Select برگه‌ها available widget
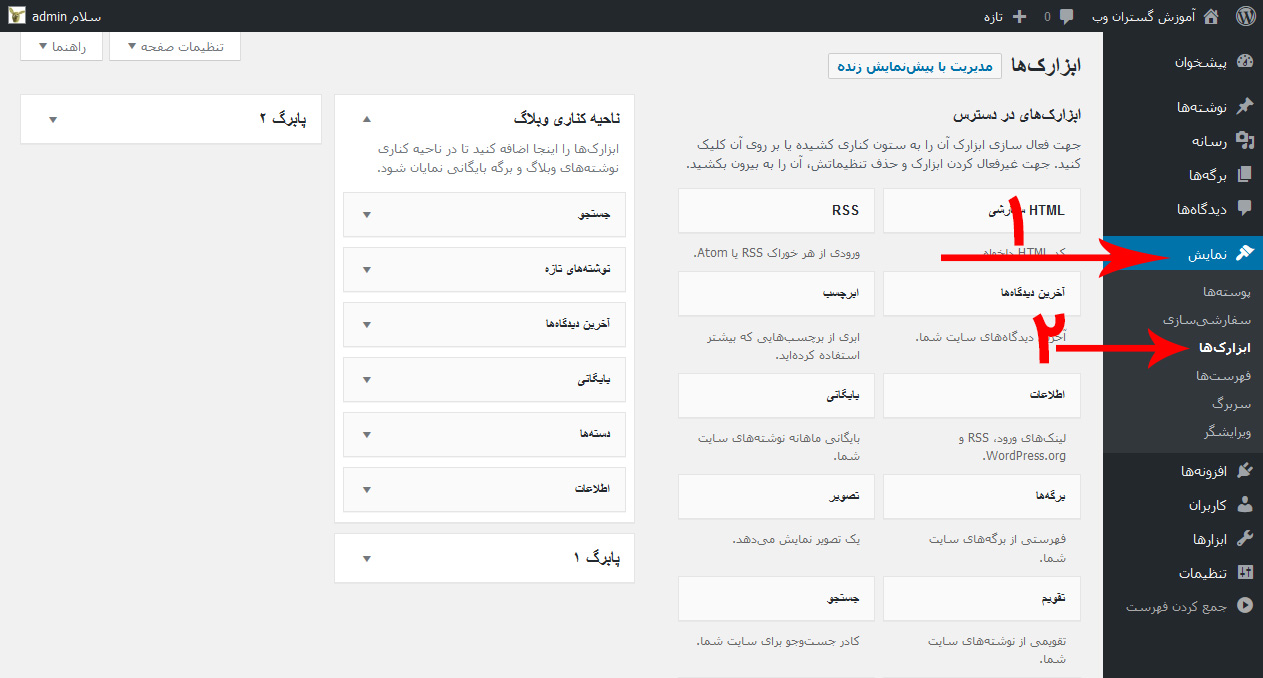1263x678 pixels. (982, 497)
